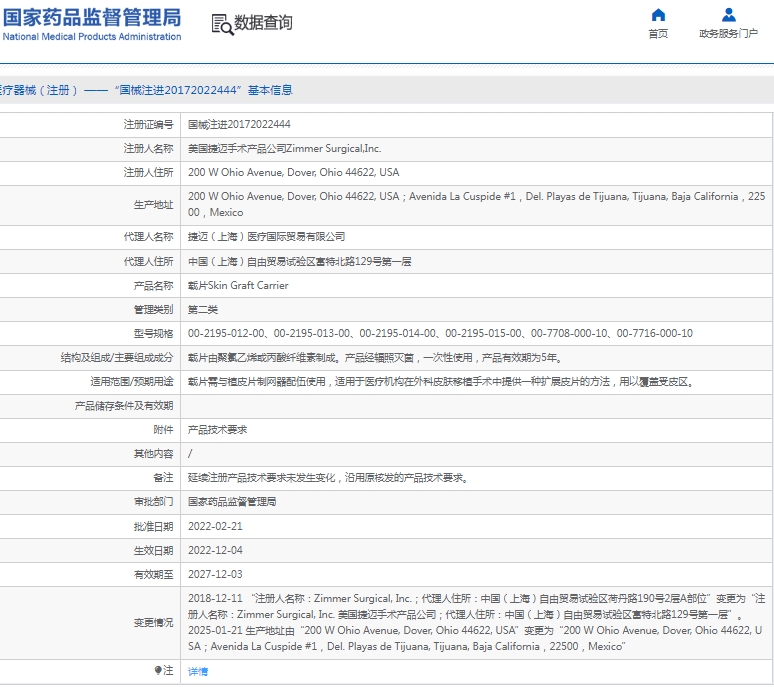Click the 代理人名称 row label
The height and width of the screenshot is (687, 774).
pyautogui.click(x=149, y=237)
